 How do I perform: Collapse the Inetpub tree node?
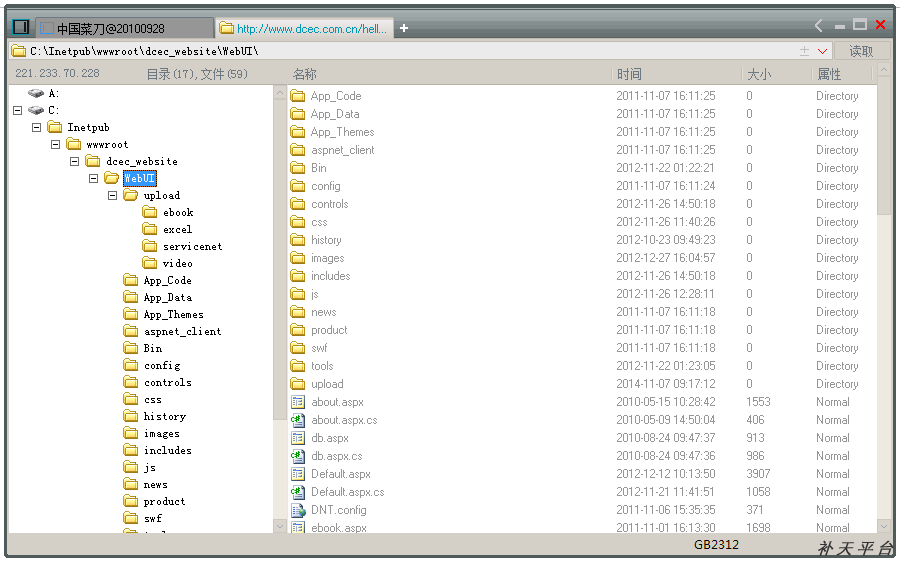37,127
